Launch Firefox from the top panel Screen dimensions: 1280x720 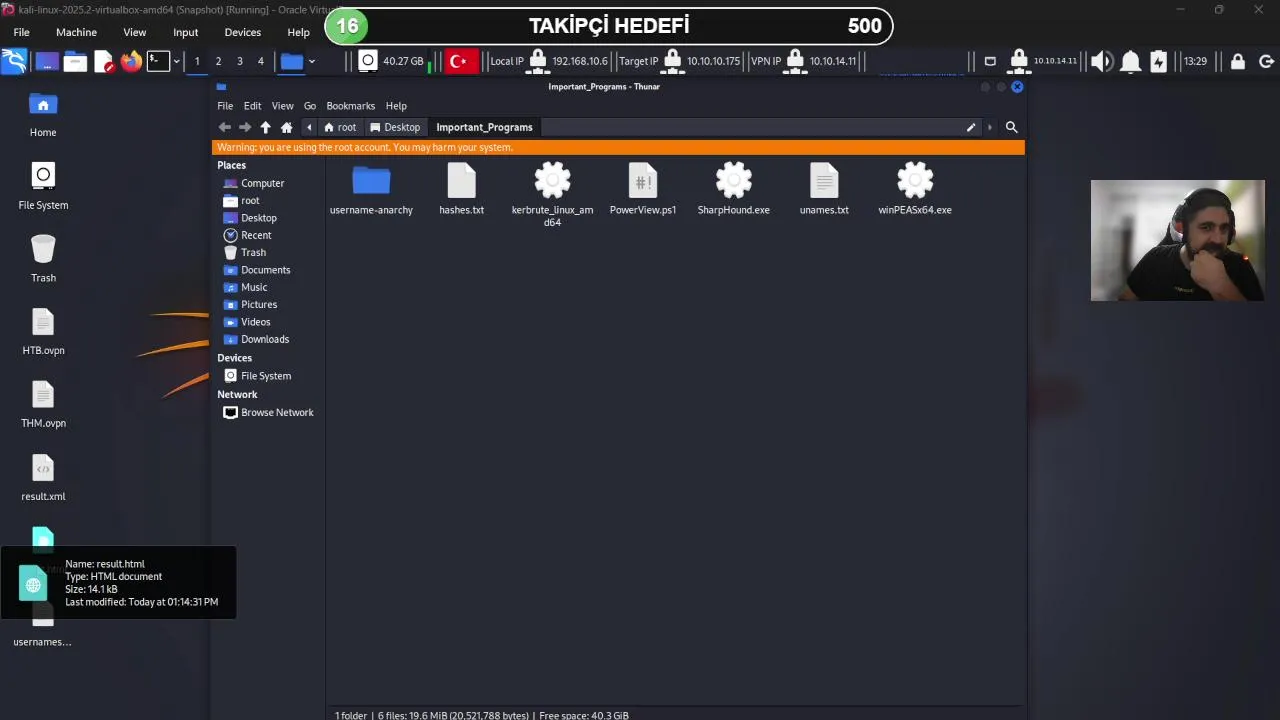pyautogui.click(x=131, y=61)
